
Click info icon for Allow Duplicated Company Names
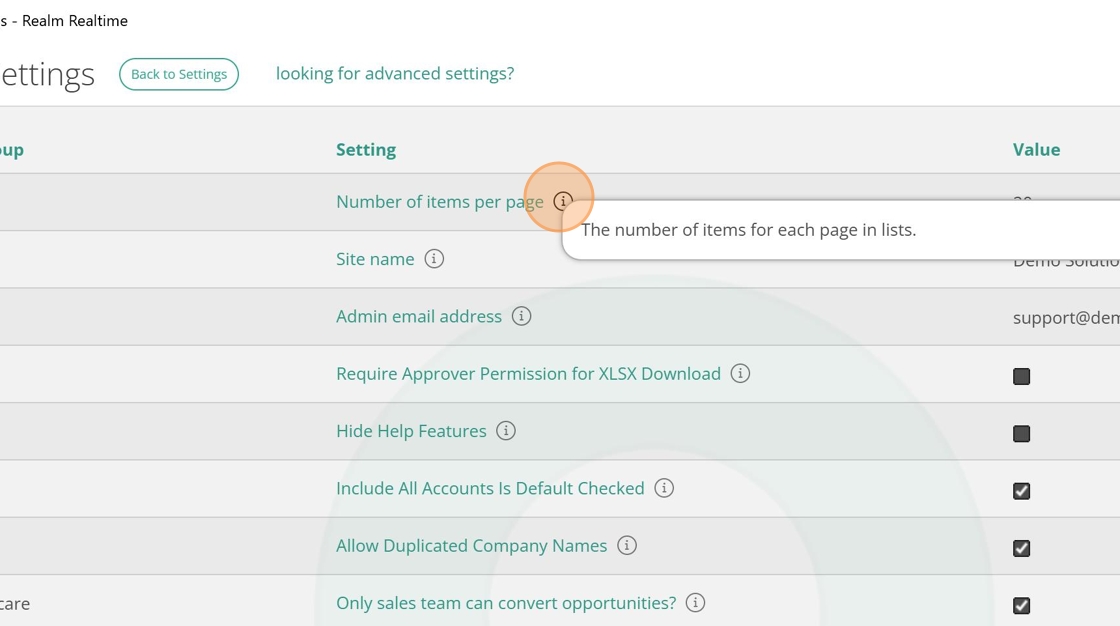coord(627,546)
